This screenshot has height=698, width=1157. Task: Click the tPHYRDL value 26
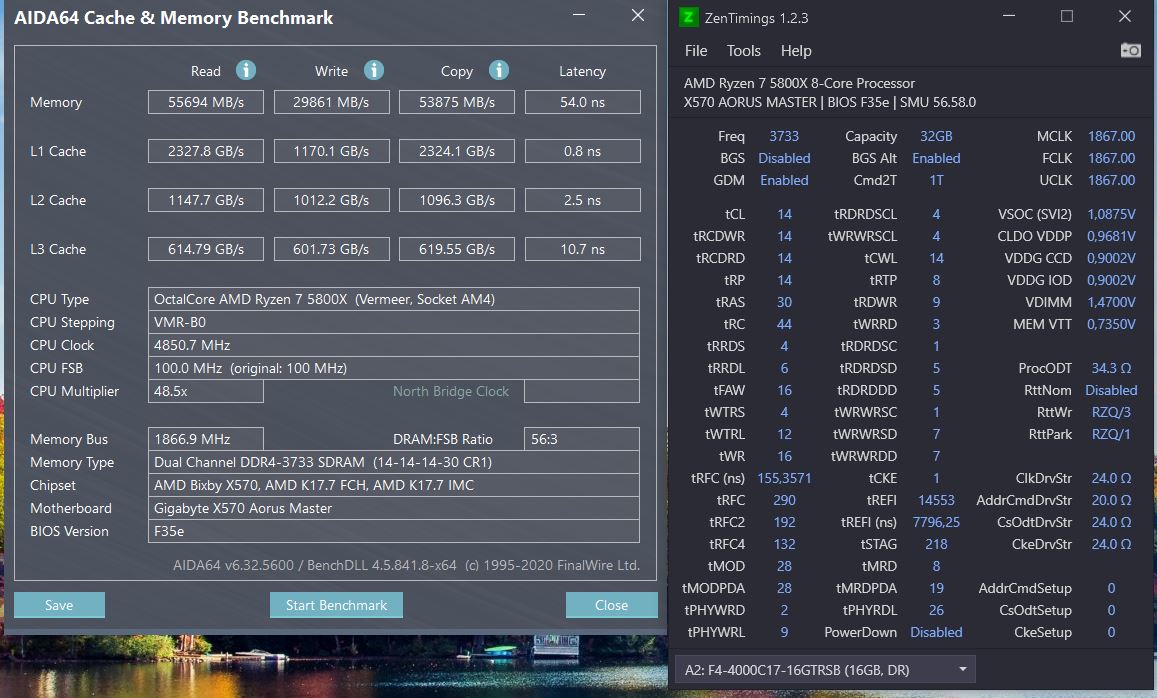pos(936,610)
